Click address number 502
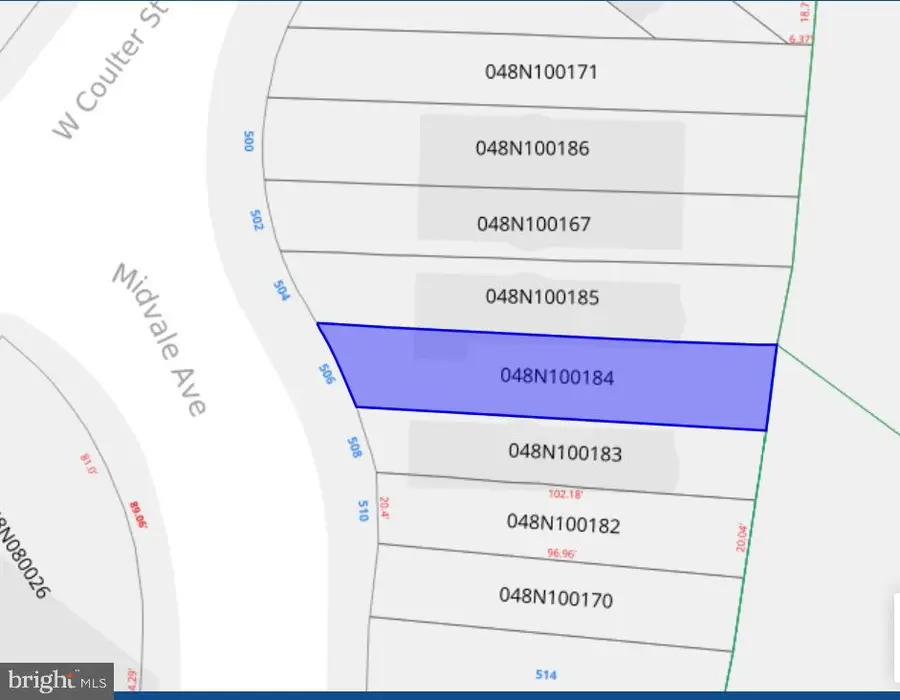This screenshot has width=900, height=700. [257, 220]
